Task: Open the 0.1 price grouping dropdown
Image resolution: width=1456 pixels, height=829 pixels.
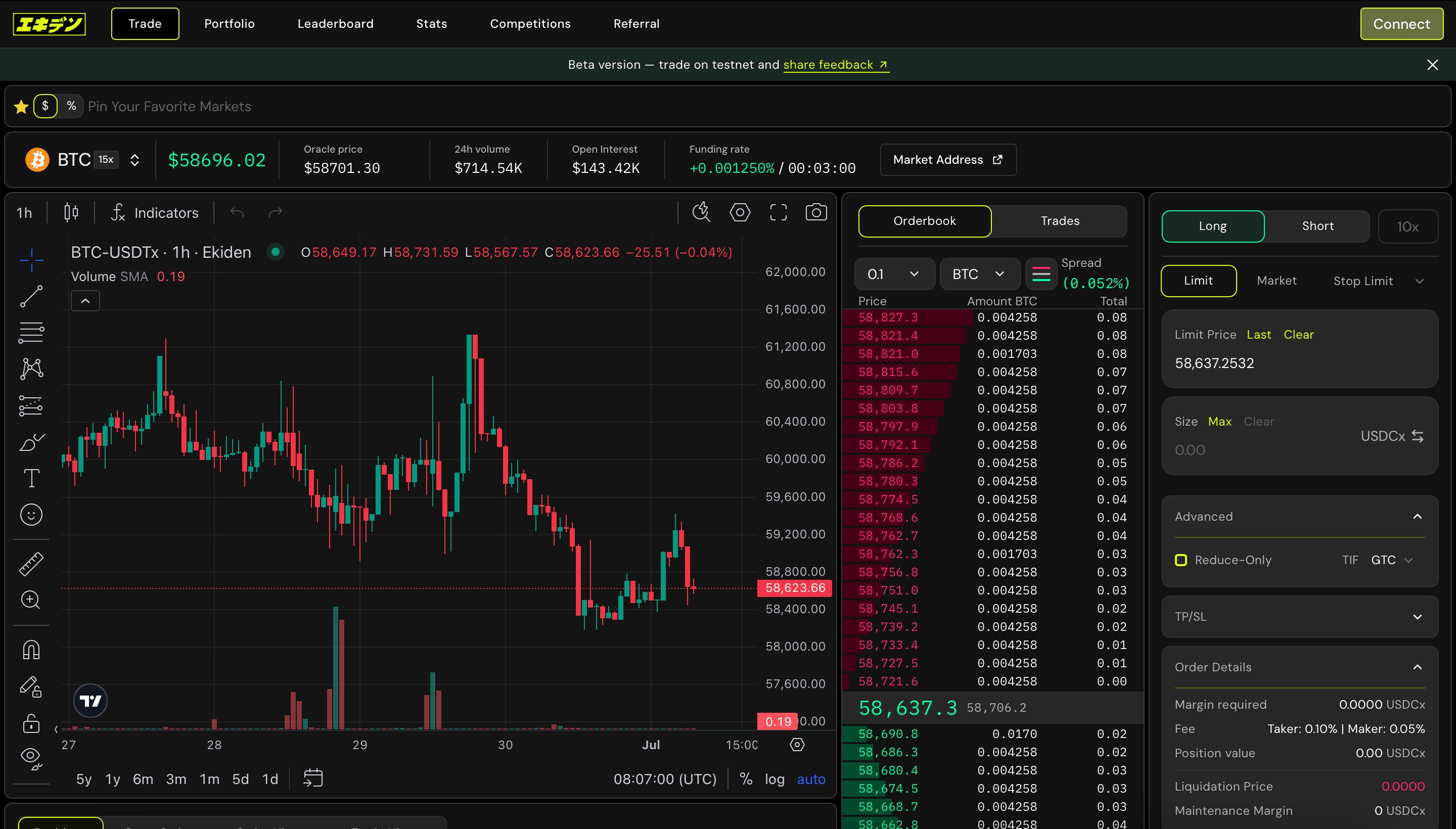Action: pos(894,274)
